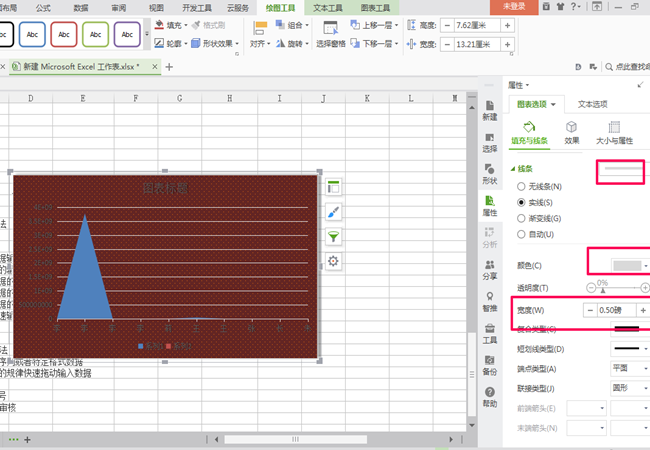This screenshot has height=450, width=650.
Task: Switch to the 文本工具 ribbon tab
Action: (327, 8)
